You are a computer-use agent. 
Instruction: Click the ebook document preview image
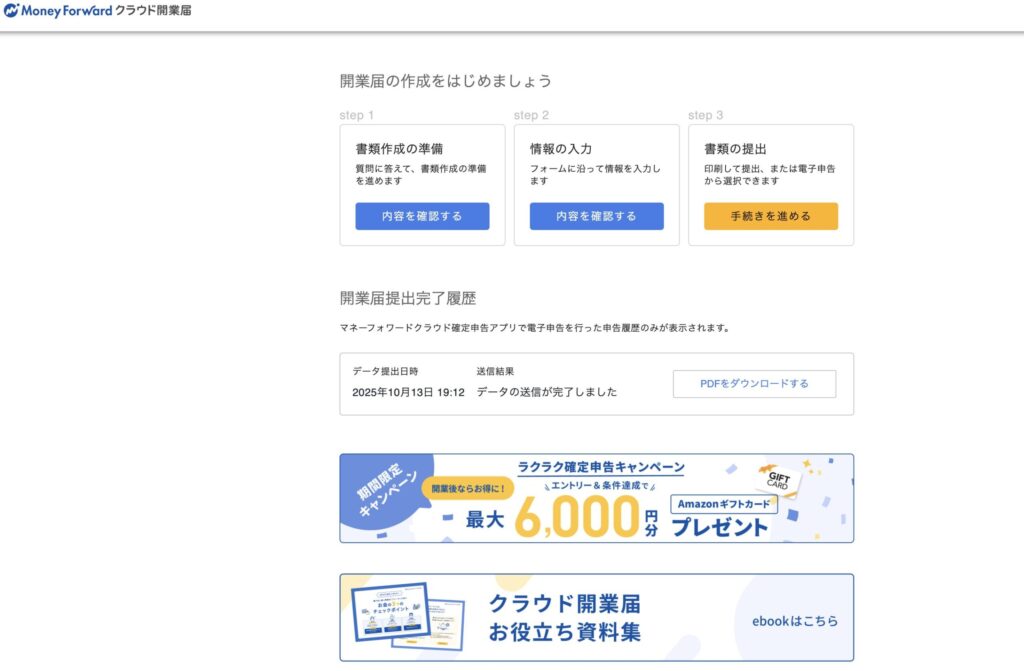[405, 614]
